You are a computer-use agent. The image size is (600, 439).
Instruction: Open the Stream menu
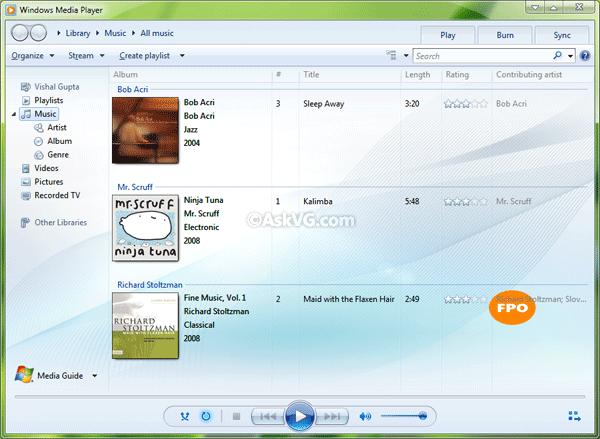(86, 55)
